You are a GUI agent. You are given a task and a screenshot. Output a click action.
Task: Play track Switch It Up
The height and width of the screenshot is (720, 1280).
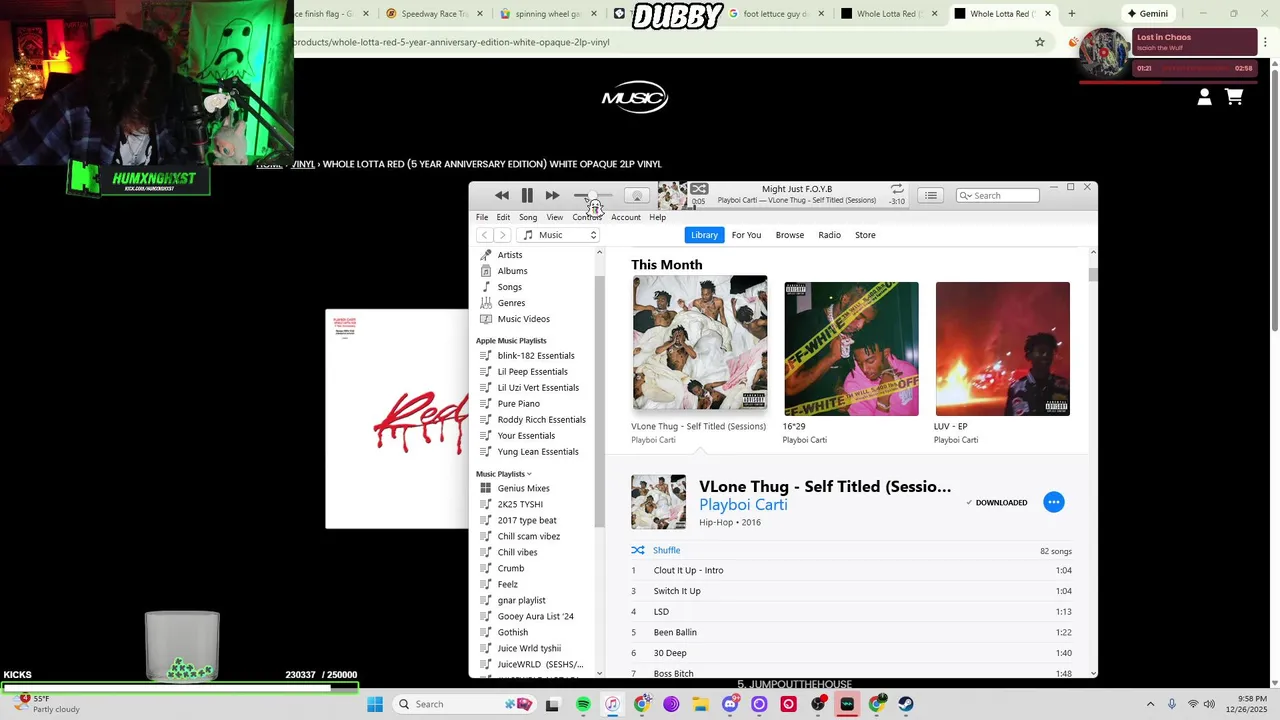(x=851, y=591)
